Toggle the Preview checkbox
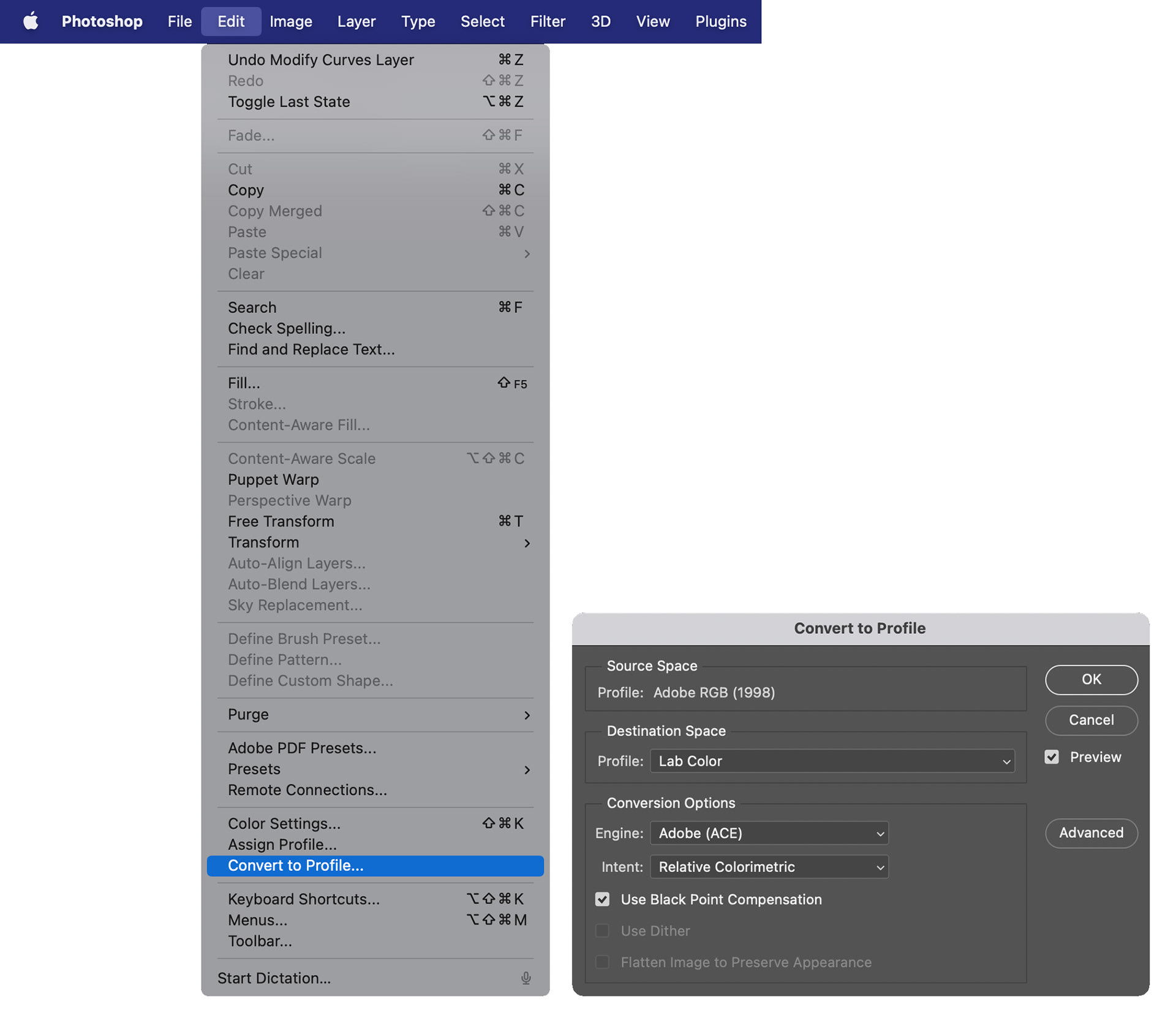 click(x=1052, y=758)
